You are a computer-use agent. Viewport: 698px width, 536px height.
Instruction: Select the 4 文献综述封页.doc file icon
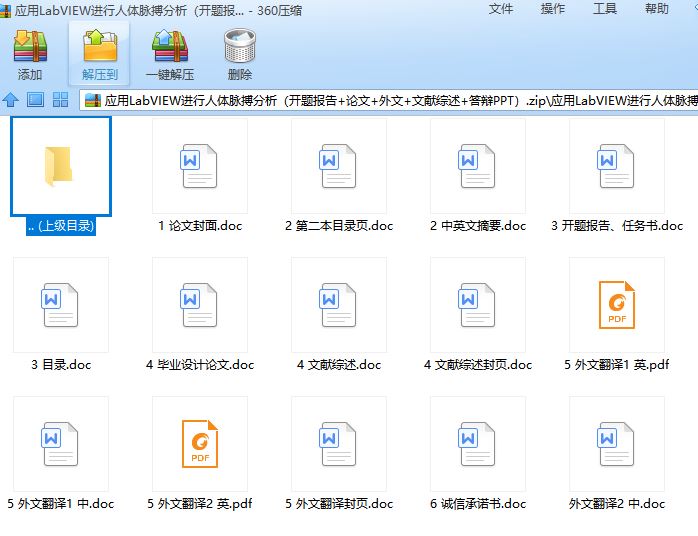coord(477,305)
